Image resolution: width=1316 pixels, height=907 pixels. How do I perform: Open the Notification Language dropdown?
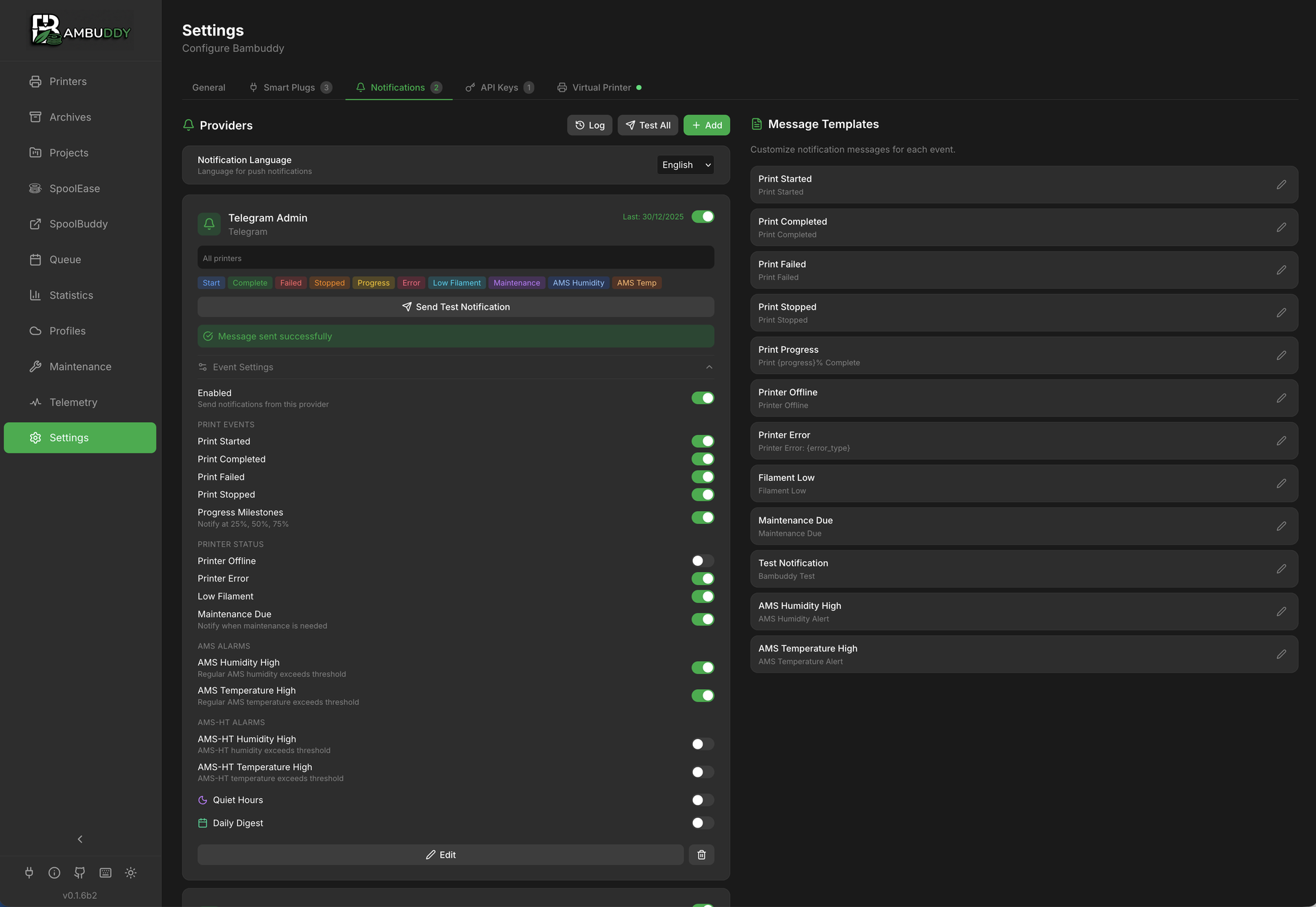685,164
